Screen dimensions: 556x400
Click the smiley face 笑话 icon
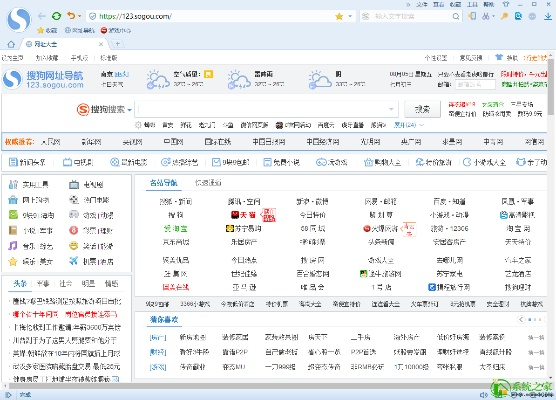click(x=73, y=245)
